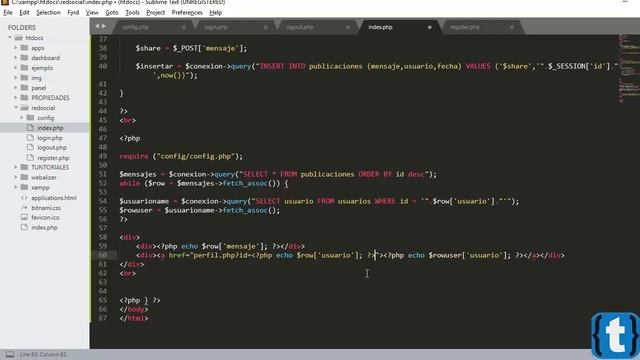This screenshot has height=360, width=640.
Task: Click the login.php file icon
Action: (x=30, y=138)
